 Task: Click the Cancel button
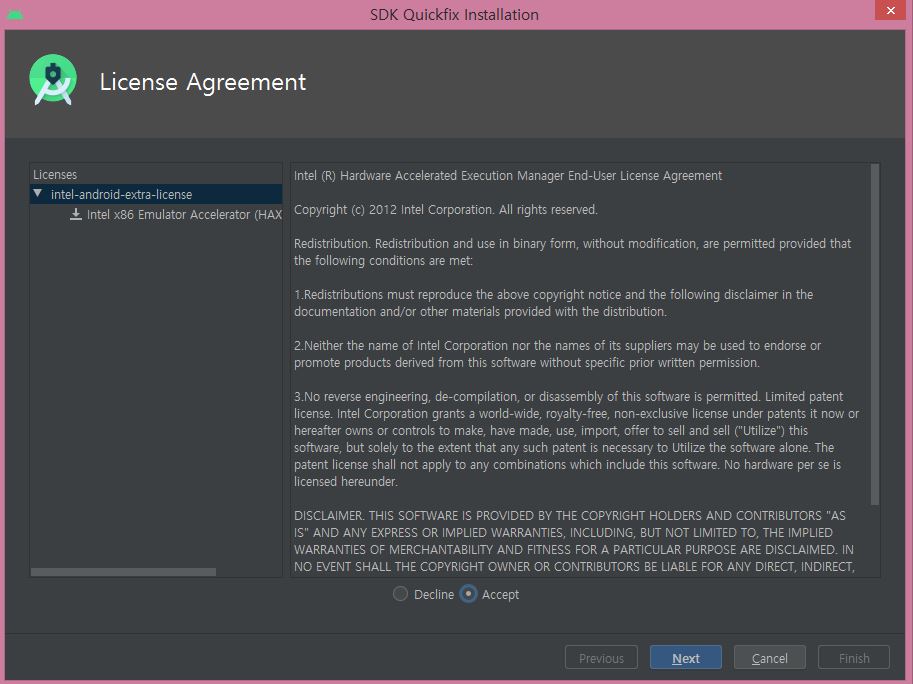pyautogui.click(x=770, y=658)
